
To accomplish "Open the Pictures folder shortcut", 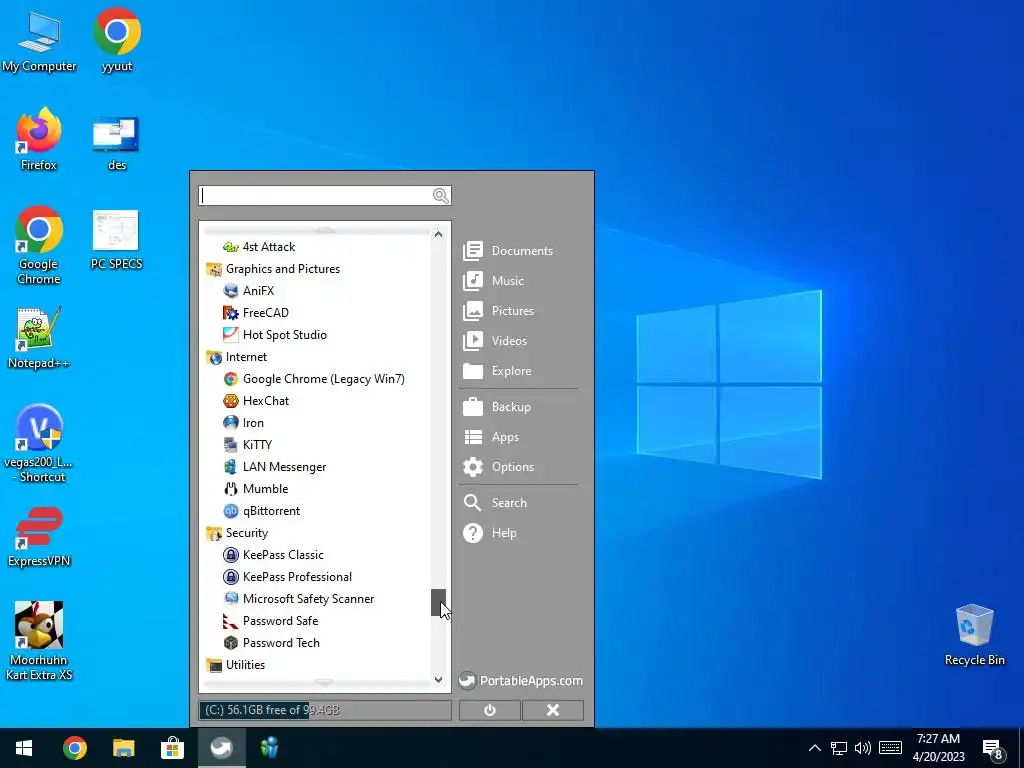I will click(499, 311).
